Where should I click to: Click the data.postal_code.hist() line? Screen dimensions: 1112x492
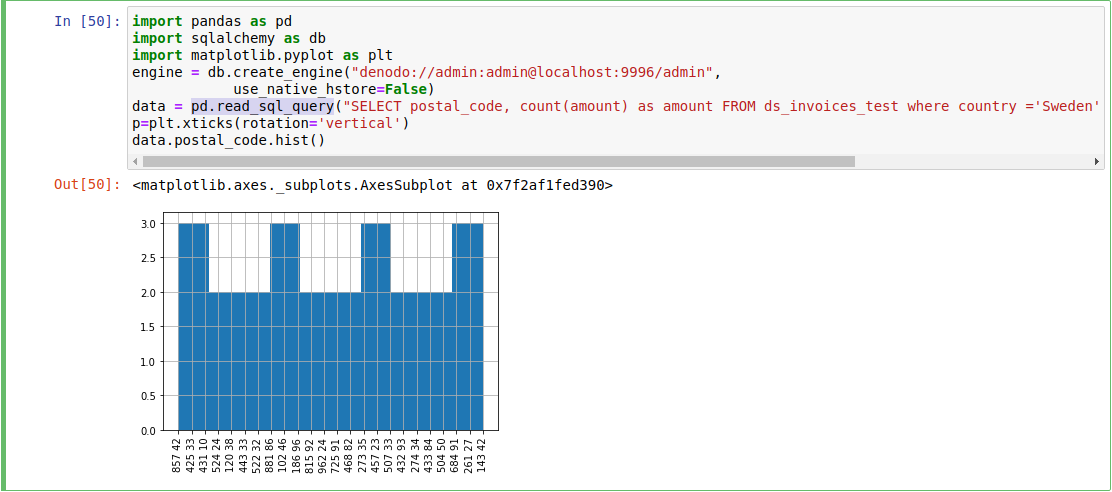coord(229,140)
